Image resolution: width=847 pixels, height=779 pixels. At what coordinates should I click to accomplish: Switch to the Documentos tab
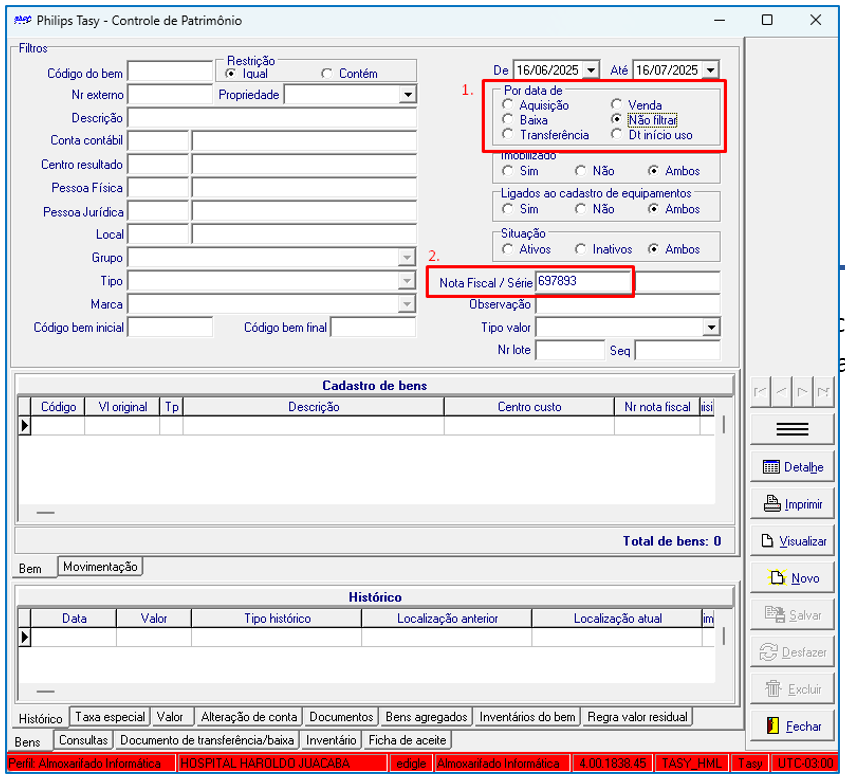341,717
